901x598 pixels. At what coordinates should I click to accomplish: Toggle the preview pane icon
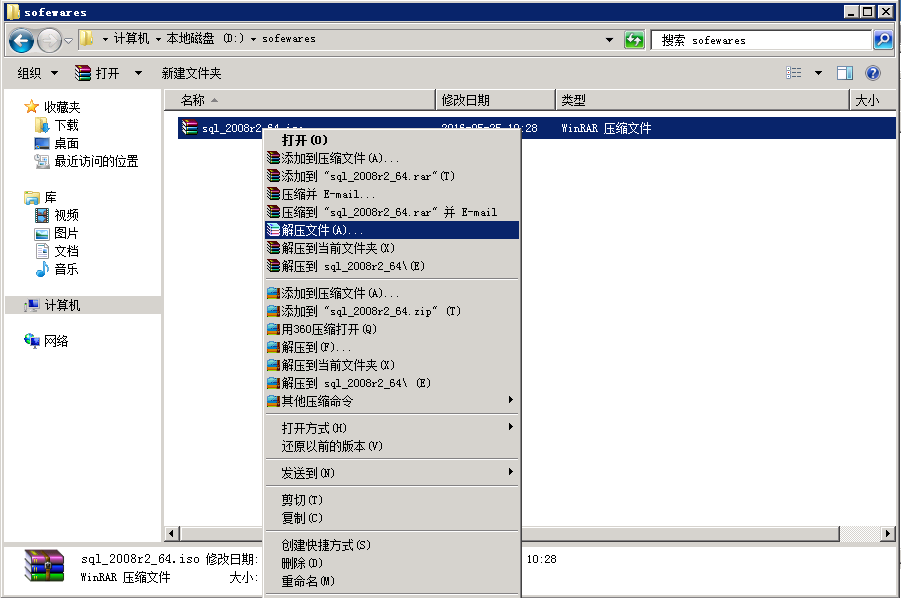[845, 73]
